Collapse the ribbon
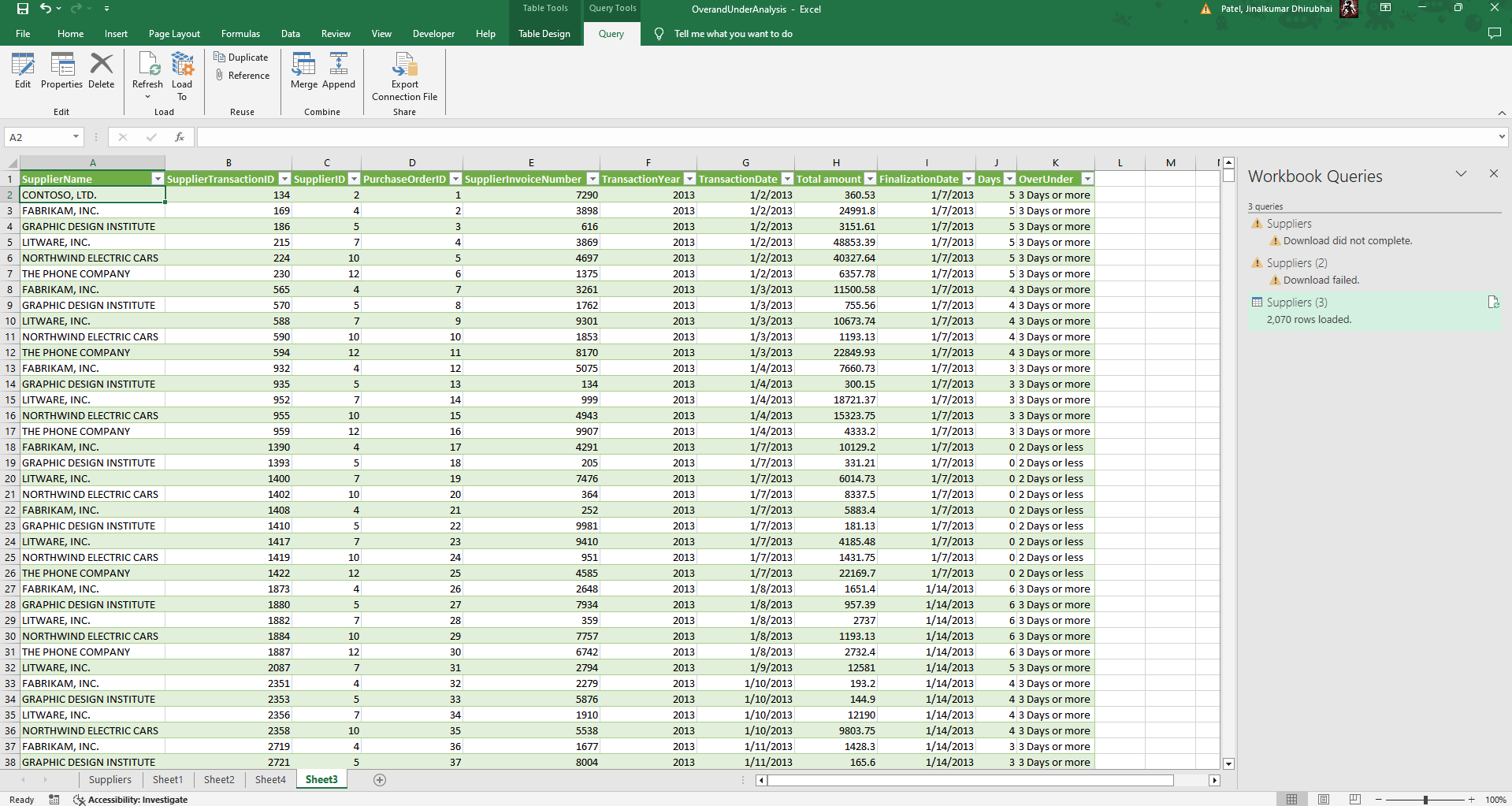 click(x=1502, y=113)
